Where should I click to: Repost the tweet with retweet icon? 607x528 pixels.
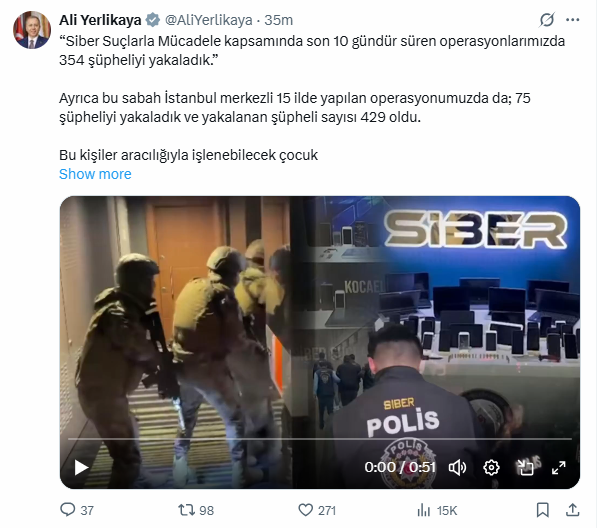click(186, 509)
